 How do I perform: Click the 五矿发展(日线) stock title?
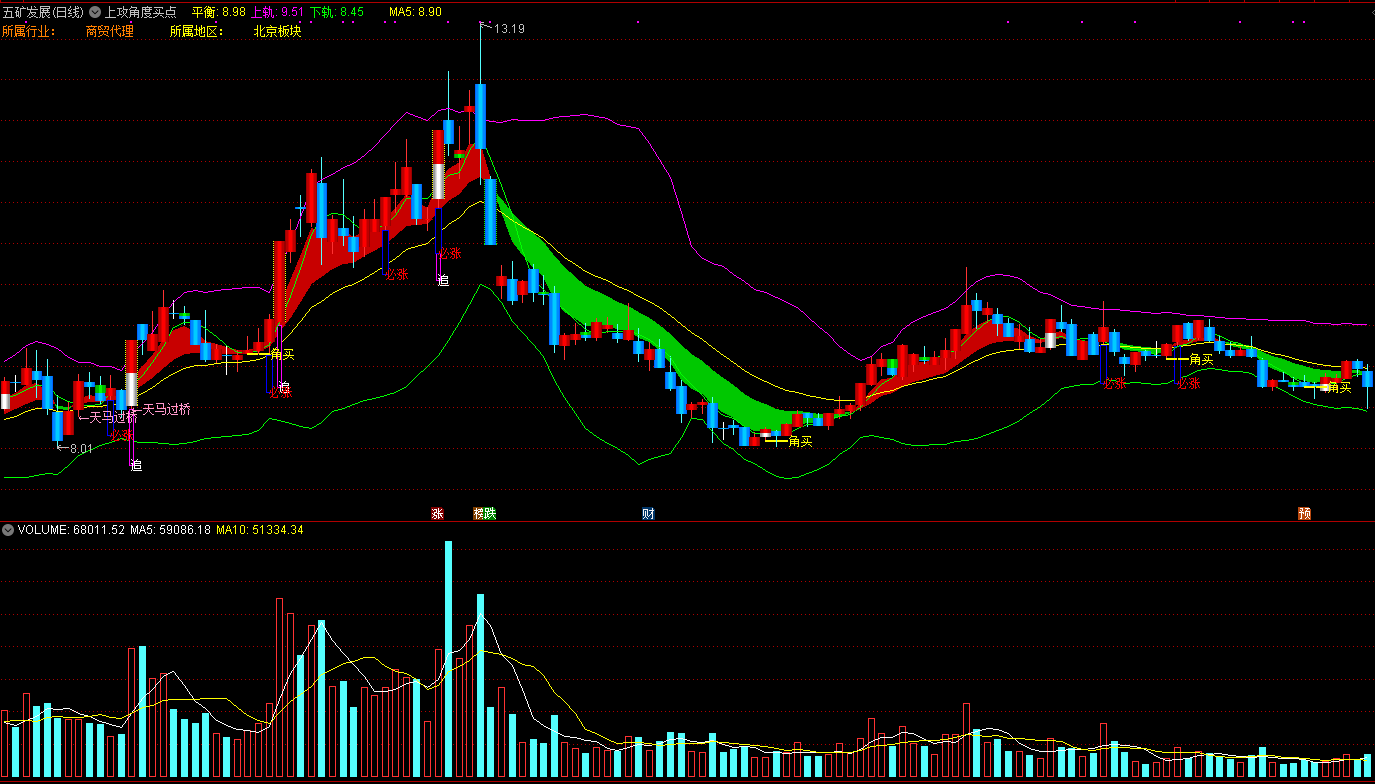coord(43,13)
